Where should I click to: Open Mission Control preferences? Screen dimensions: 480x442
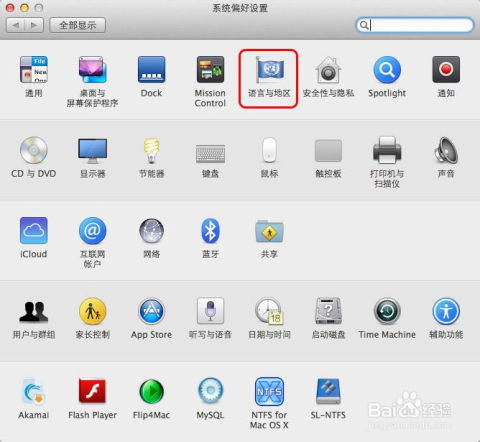(210, 81)
